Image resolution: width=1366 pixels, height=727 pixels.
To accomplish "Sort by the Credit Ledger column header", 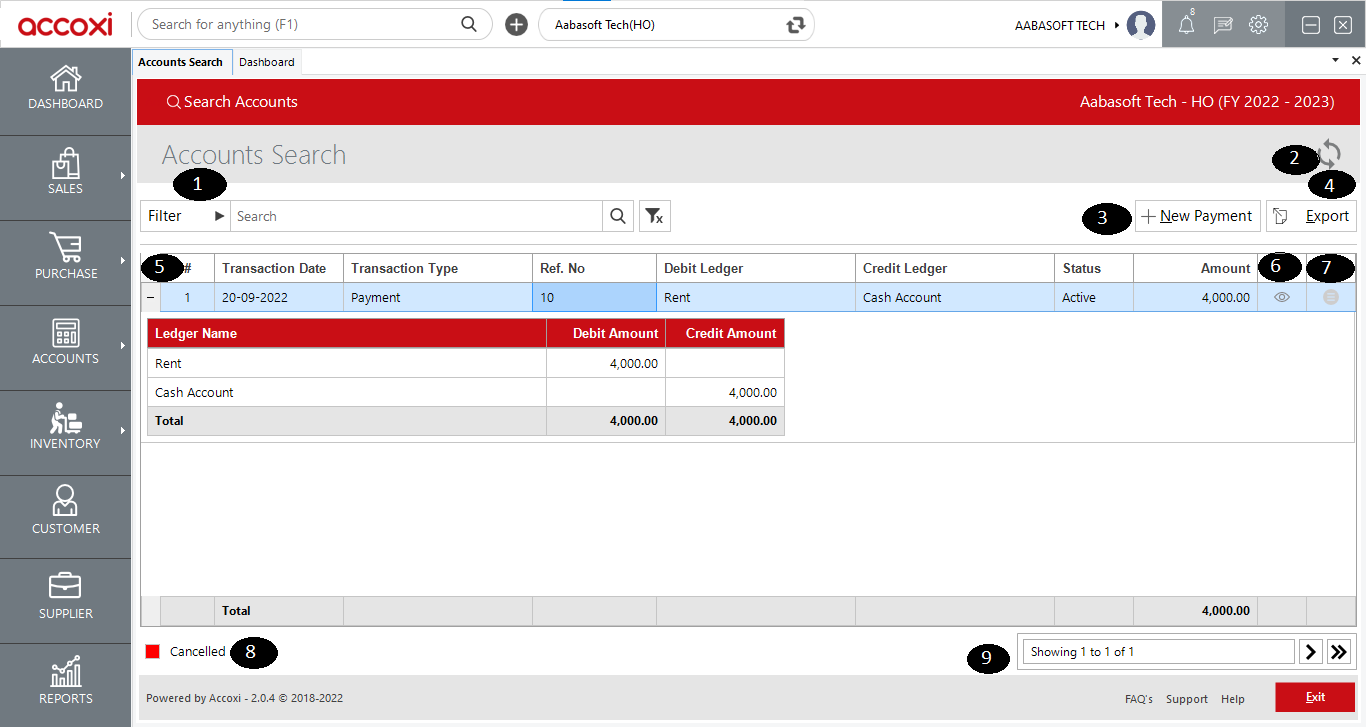I will click(x=955, y=268).
